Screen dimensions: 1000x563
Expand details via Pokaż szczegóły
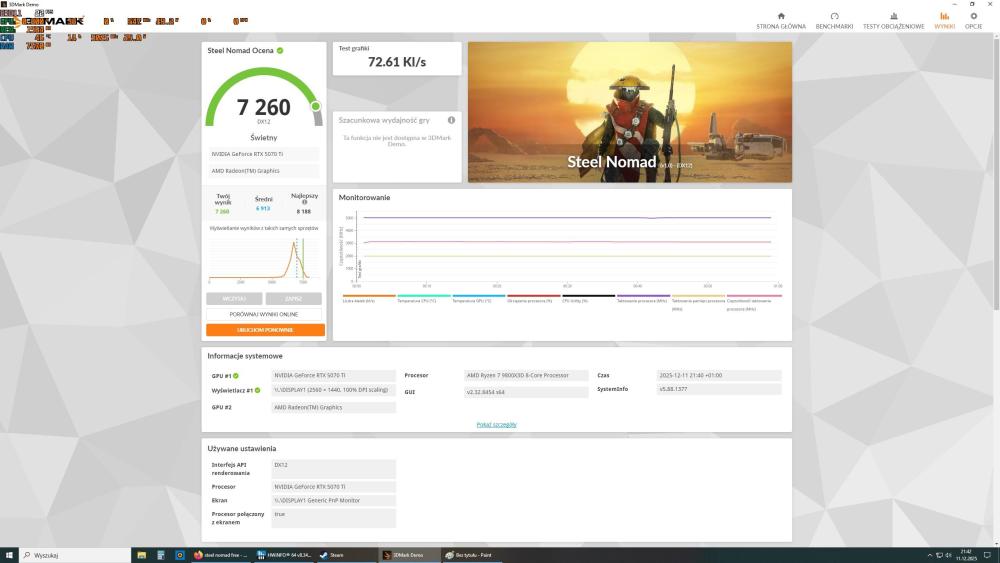[496, 425]
